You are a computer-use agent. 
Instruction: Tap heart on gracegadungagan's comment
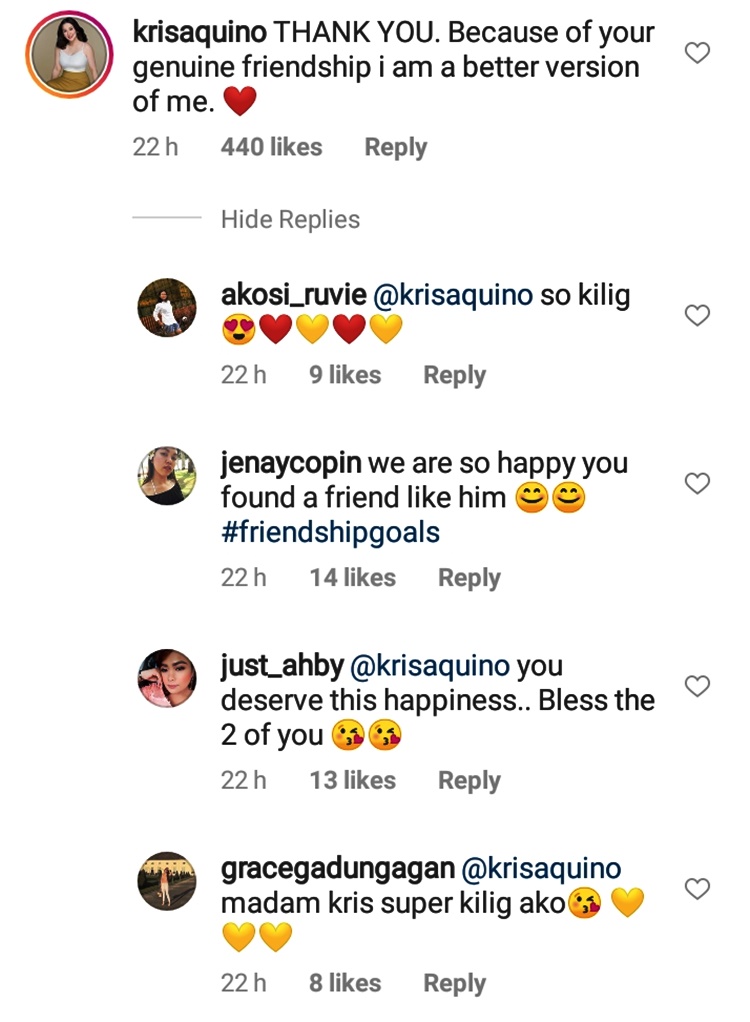pos(697,888)
